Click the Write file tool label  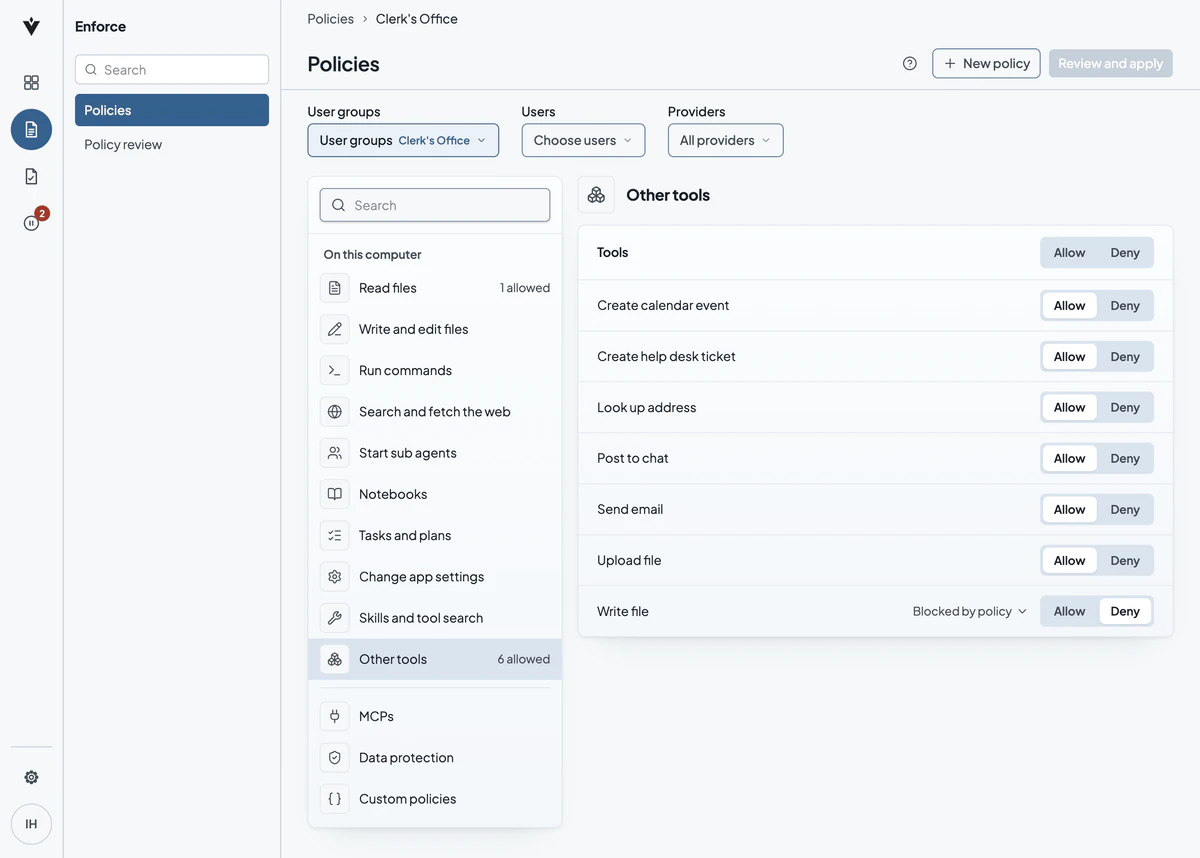pyautogui.click(x=623, y=611)
